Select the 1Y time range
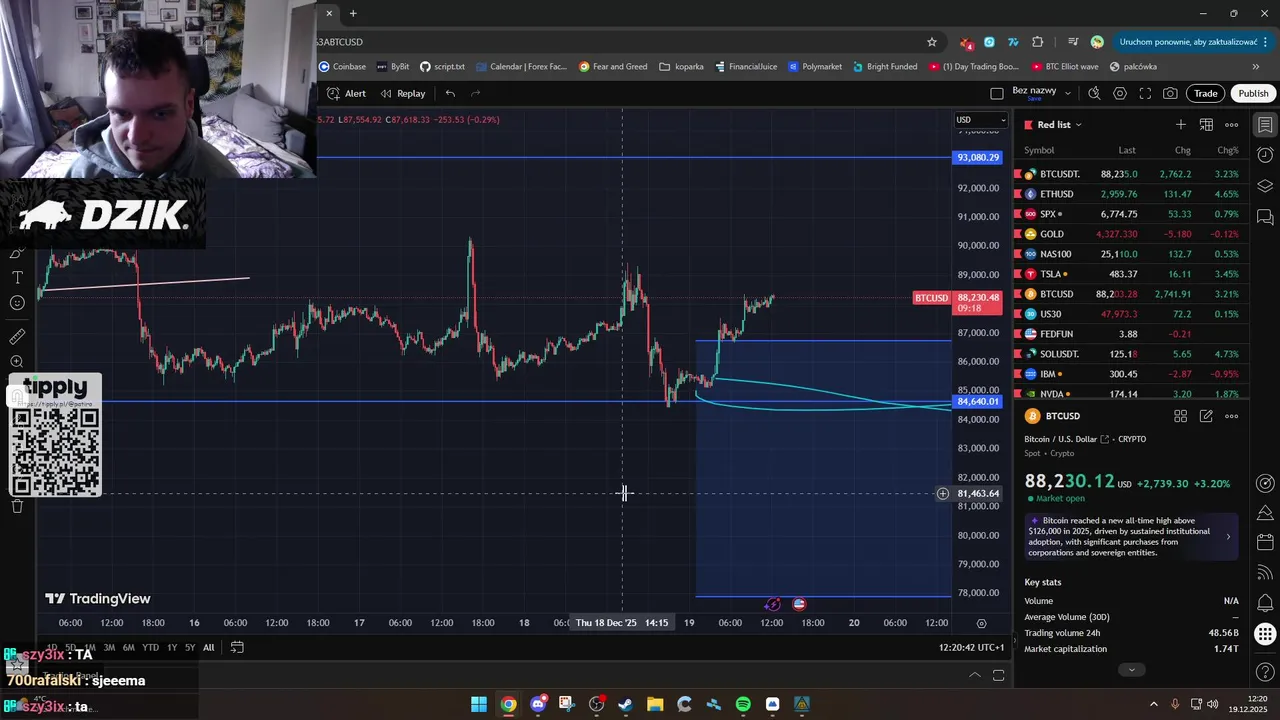The height and width of the screenshot is (720, 1280). [x=172, y=647]
